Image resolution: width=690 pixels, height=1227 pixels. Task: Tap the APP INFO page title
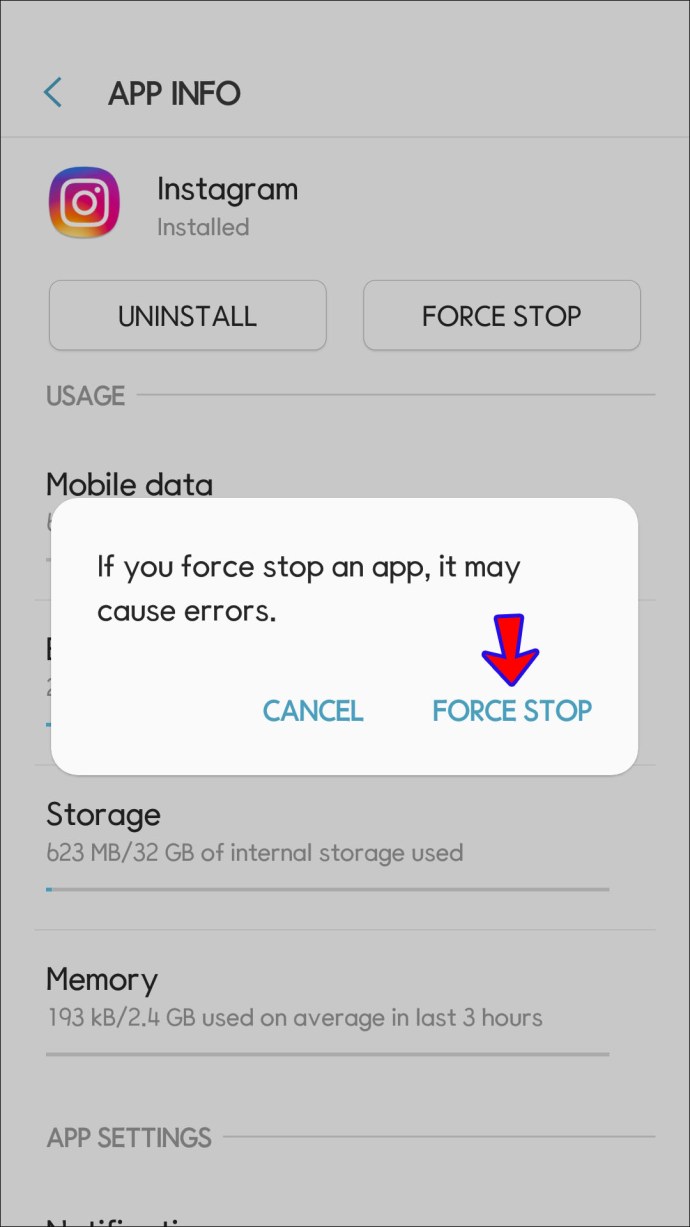(174, 94)
